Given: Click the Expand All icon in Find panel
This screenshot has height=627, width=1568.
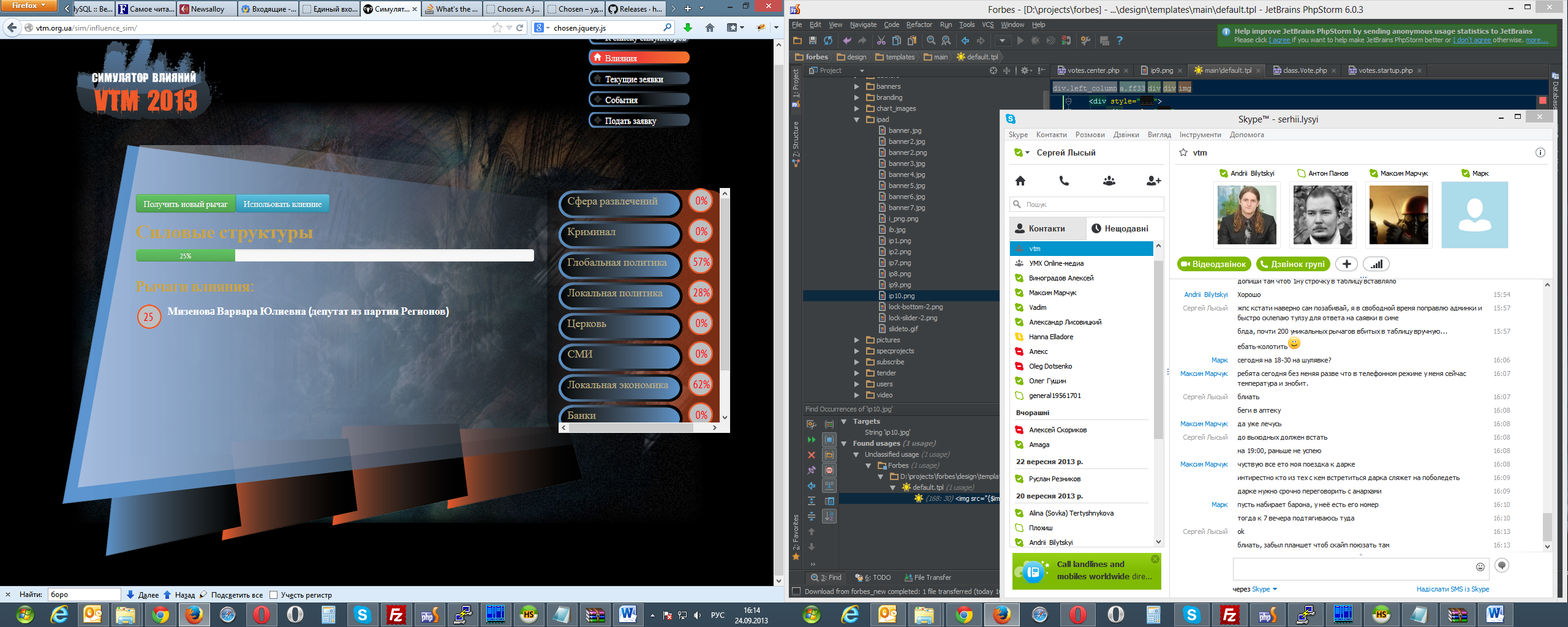Looking at the screenshot, I should [812, 501].
